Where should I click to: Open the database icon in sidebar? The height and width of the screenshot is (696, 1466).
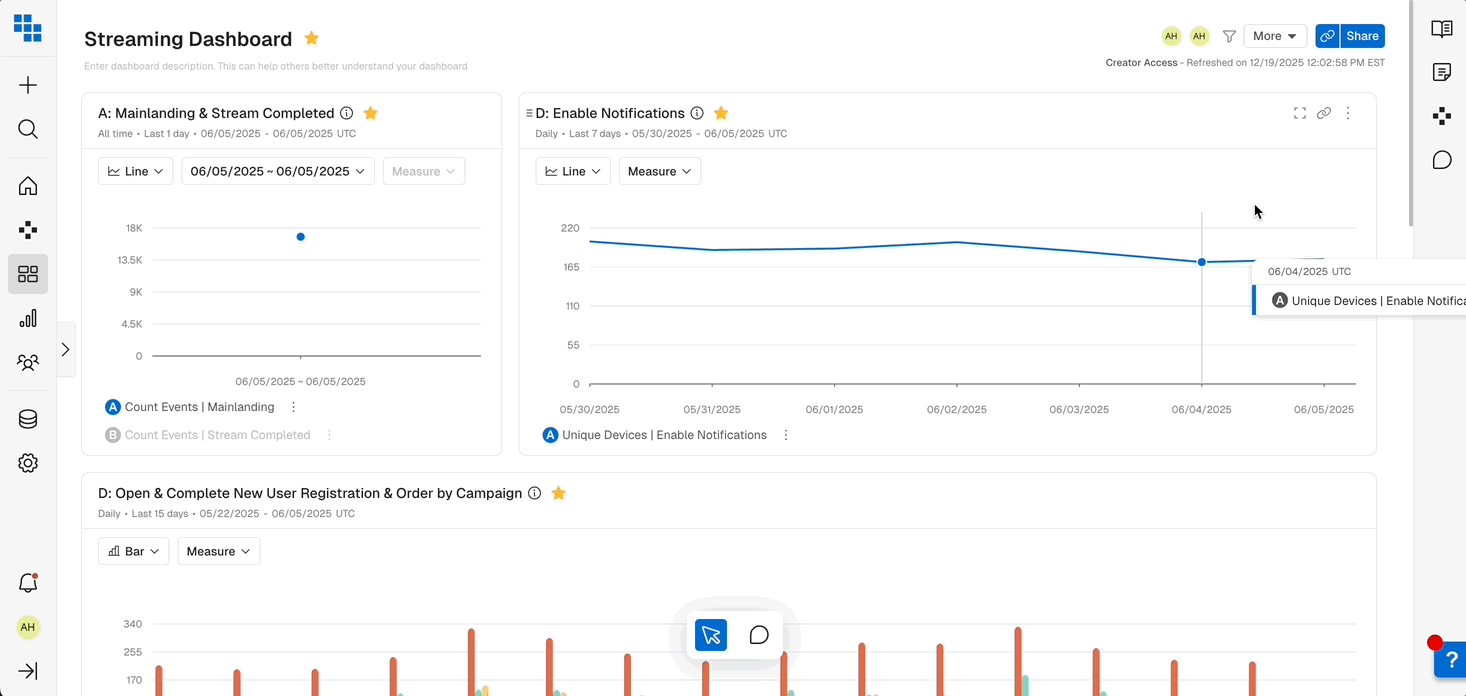(28, 419)
